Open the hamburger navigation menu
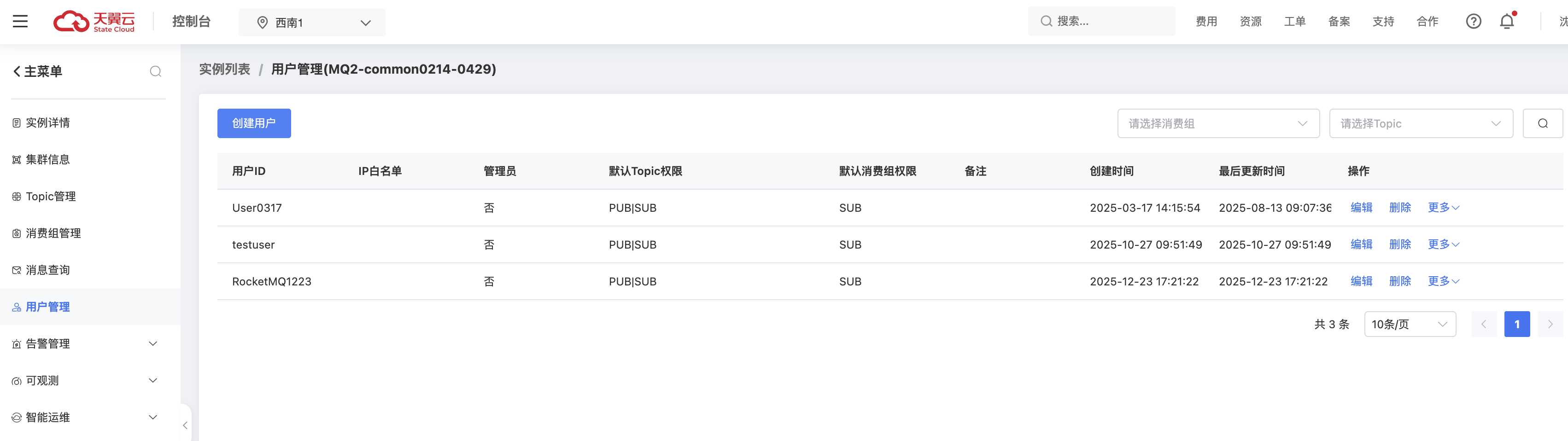 point(20,22)
